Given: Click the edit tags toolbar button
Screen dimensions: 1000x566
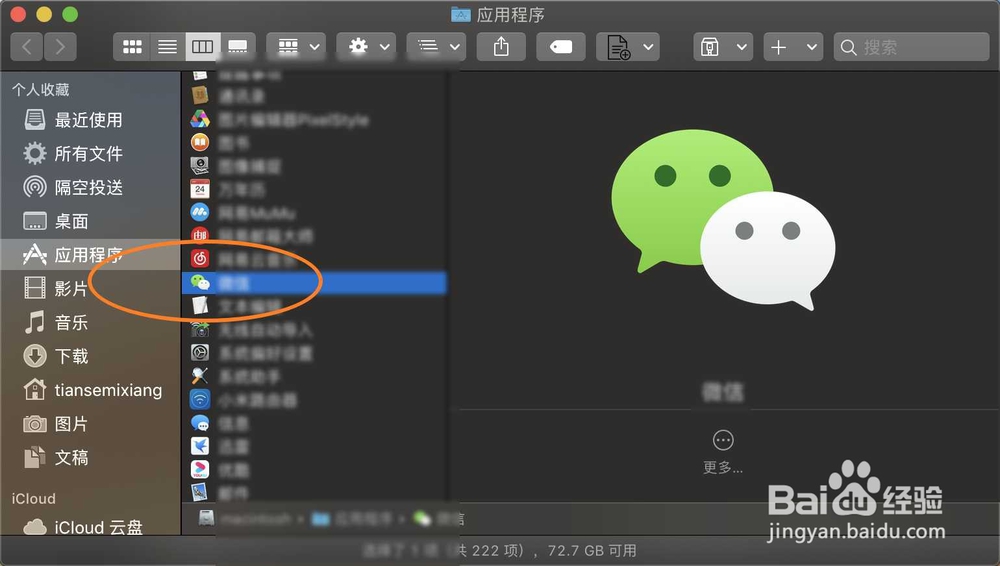Looking at the screenshot, I should tap(561, 47).
